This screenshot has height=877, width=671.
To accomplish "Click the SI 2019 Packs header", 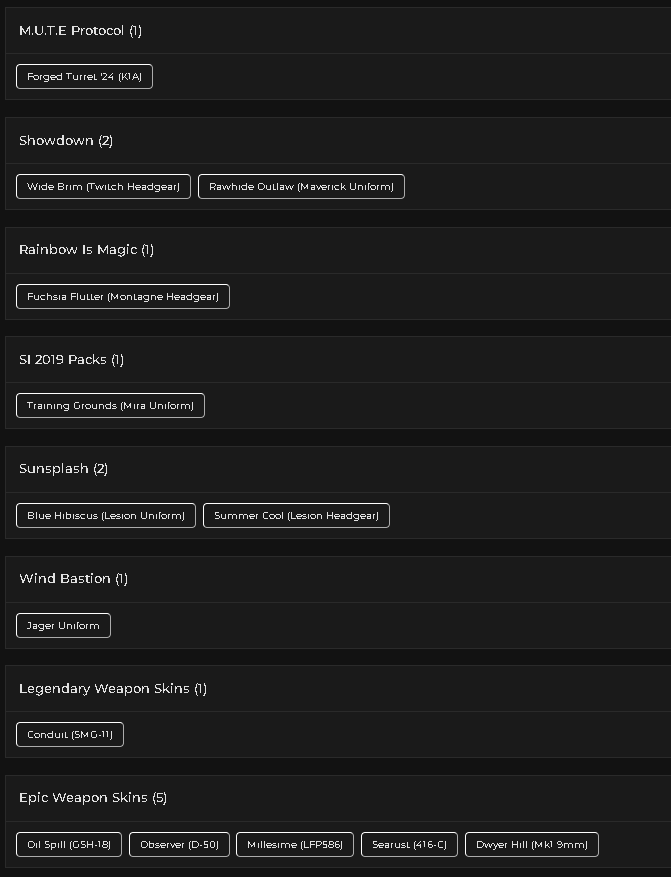I will 338,360.
